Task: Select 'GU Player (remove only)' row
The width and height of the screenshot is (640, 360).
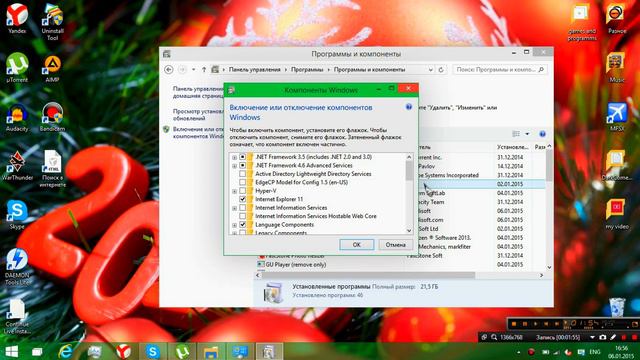Action: [296, 264]
